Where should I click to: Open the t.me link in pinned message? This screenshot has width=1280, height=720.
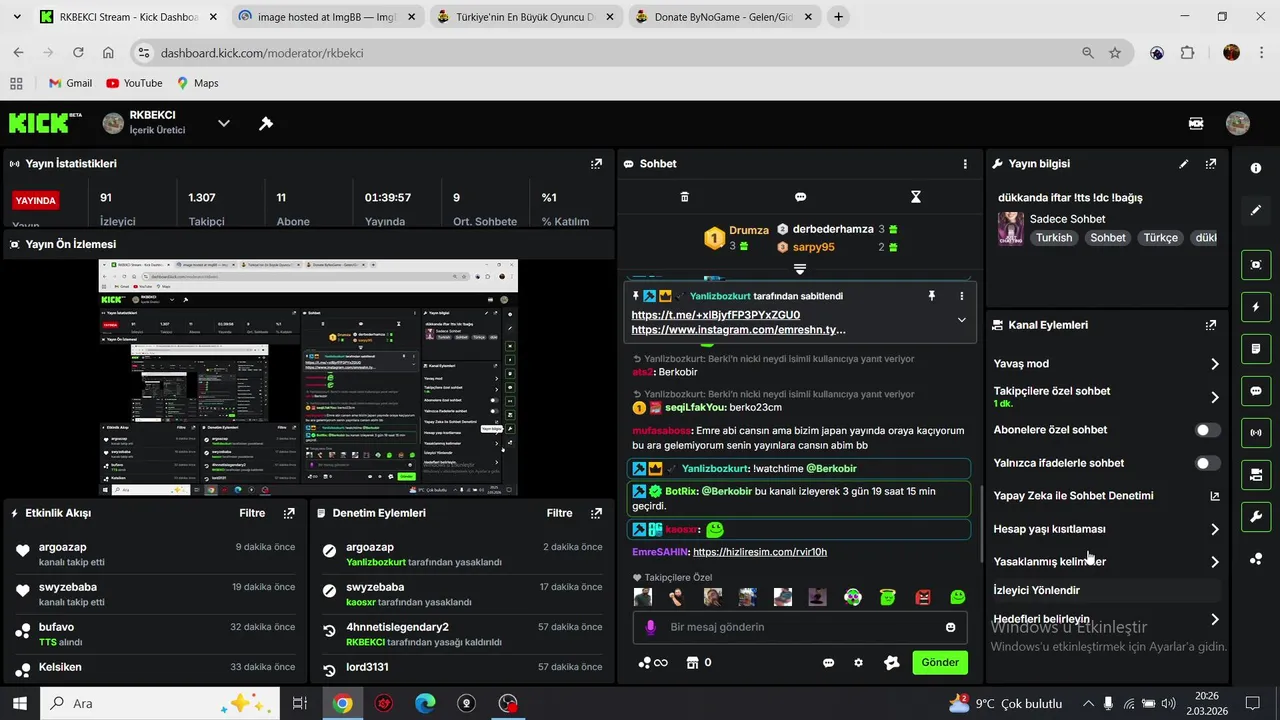(716, 315)
